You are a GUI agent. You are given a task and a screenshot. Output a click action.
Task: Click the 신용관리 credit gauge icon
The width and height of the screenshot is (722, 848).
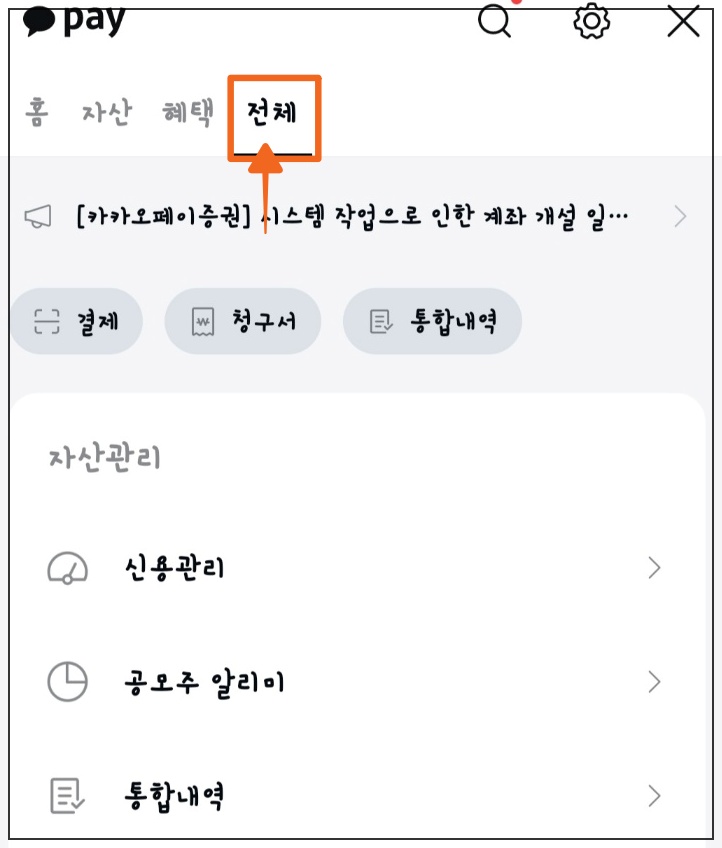point(67,568)
